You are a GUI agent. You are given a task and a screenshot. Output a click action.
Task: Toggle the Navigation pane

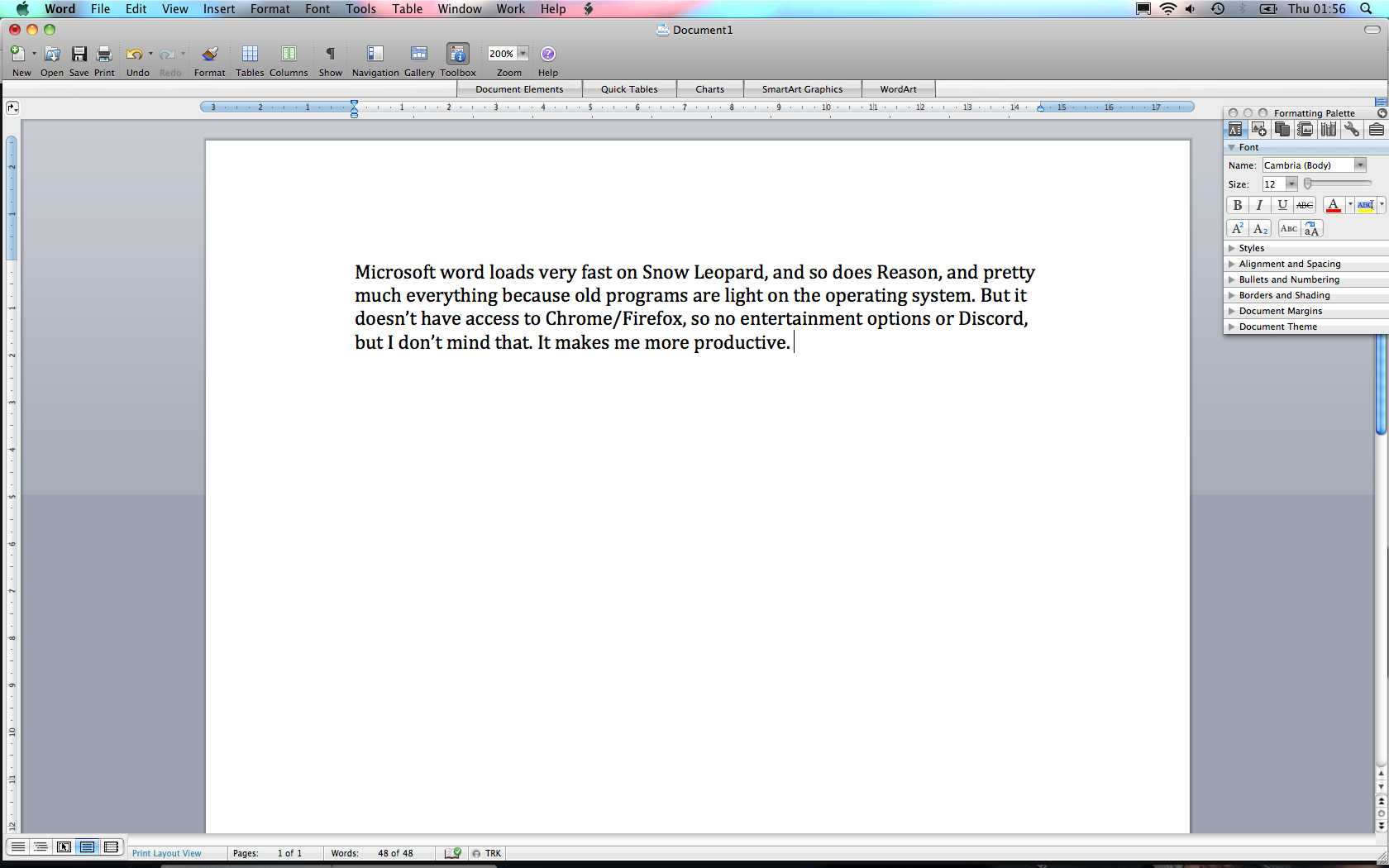point(375,54)
